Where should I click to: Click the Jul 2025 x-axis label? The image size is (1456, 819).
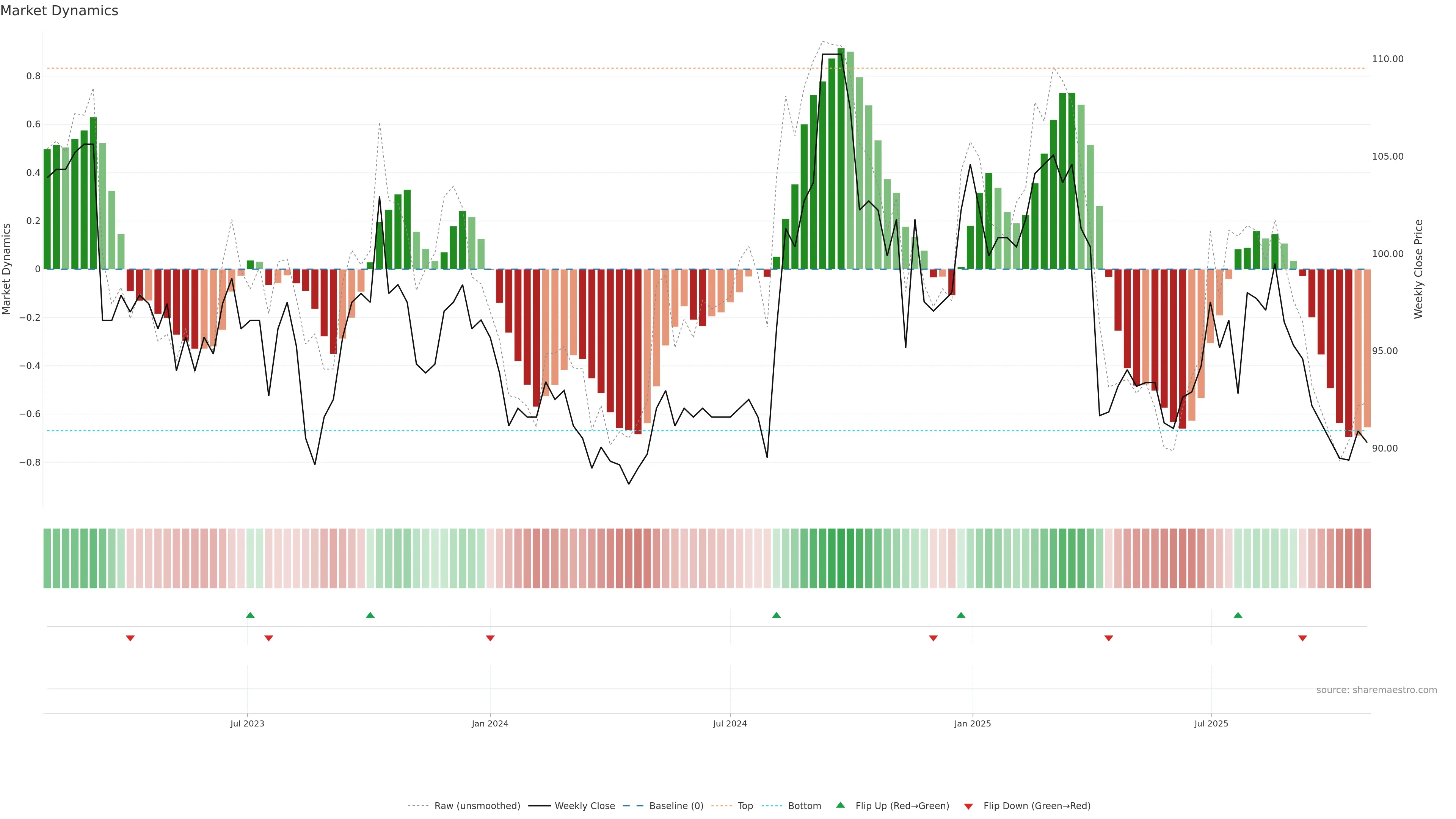coord(1211,723)
